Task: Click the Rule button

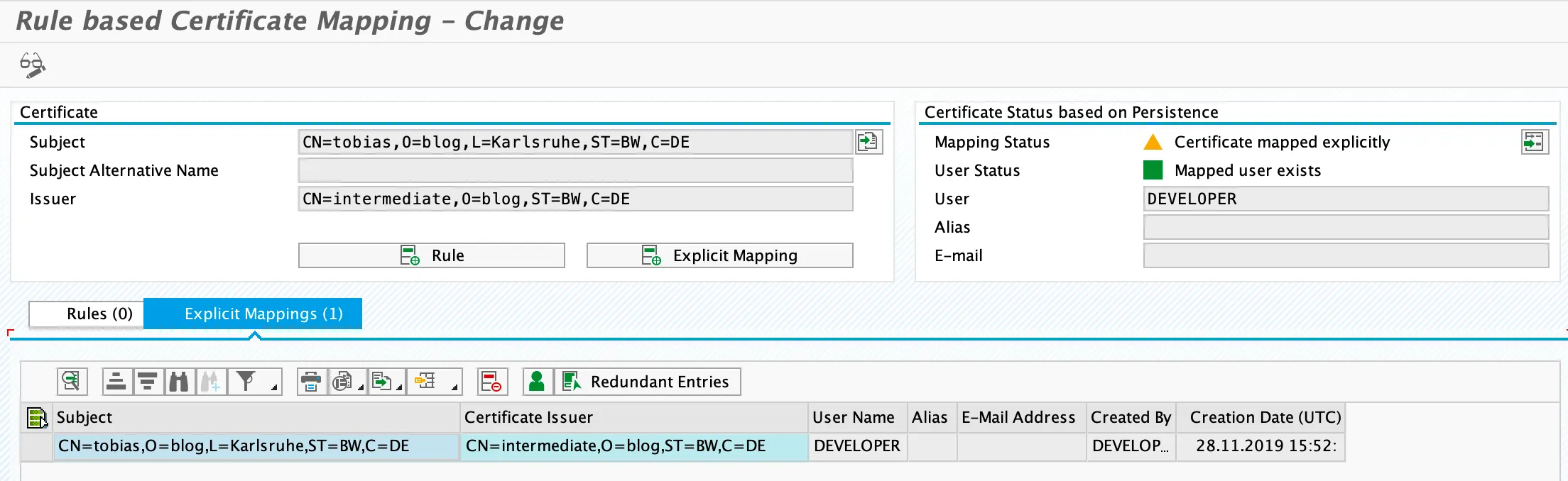Action: click(x=432, y=255)
